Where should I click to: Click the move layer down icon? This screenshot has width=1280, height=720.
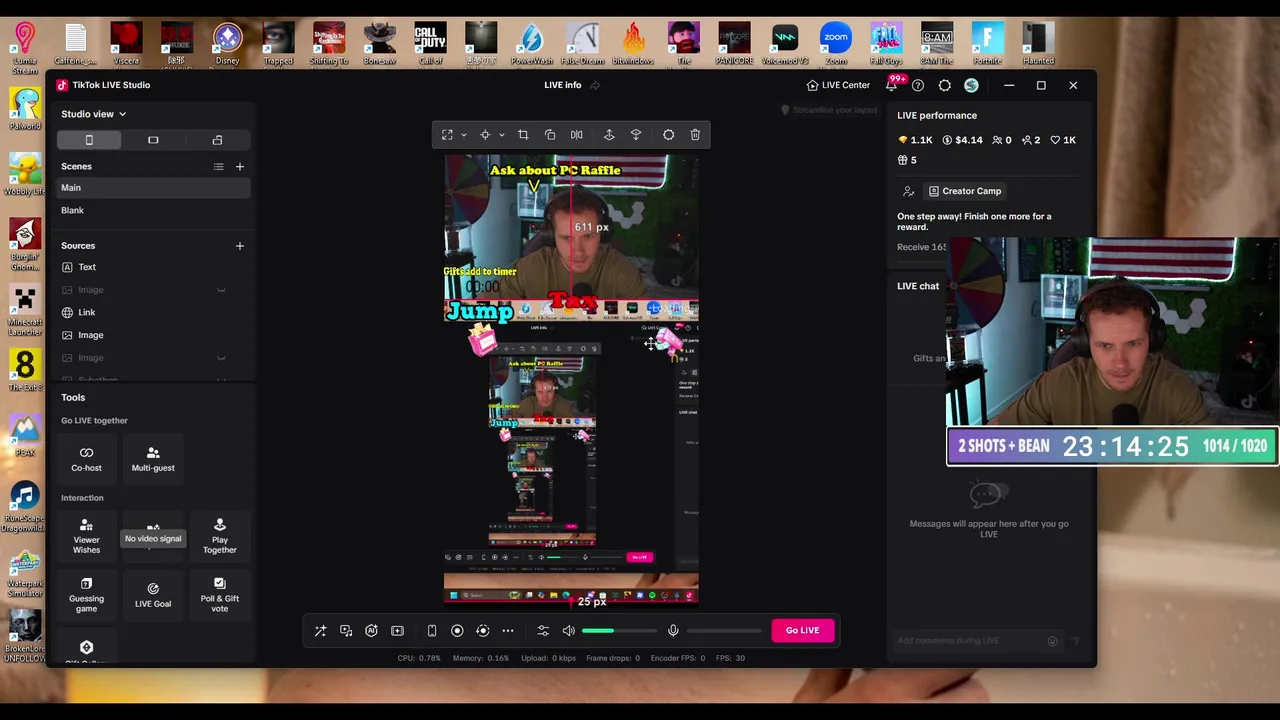click(636, 135)
